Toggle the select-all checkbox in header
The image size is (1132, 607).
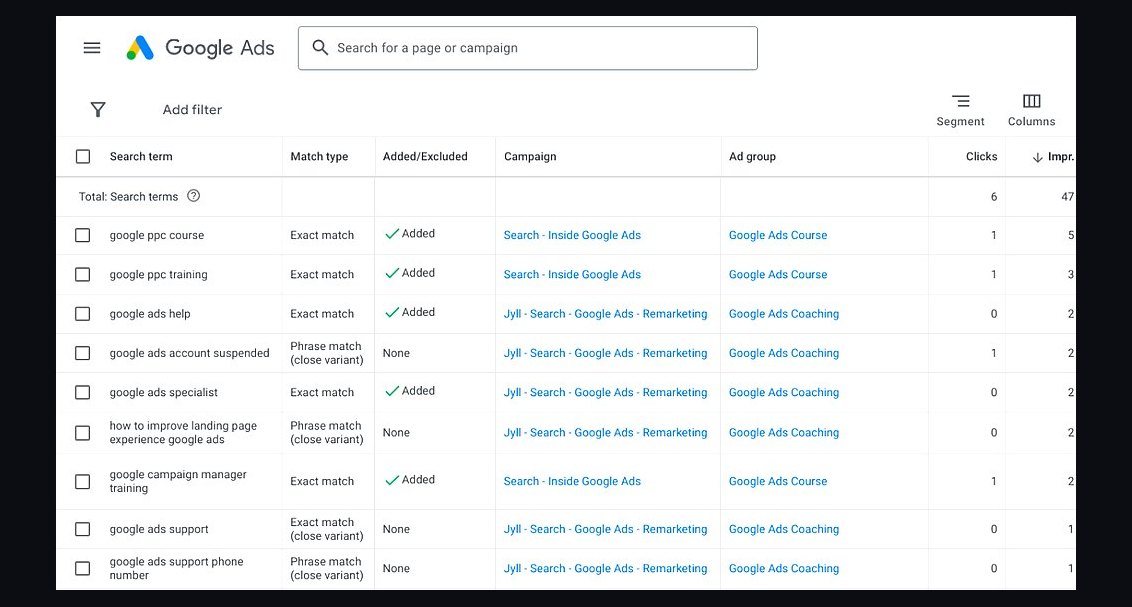click(x=83, y=157)
